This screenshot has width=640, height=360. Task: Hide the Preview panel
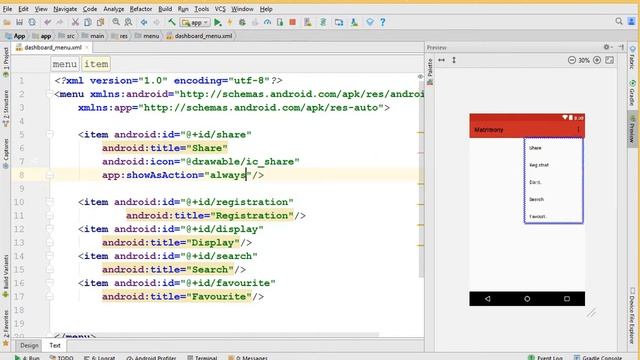point(621,47)
